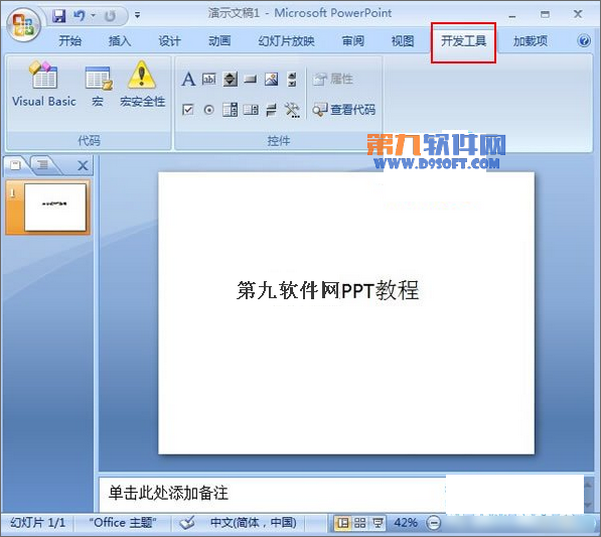Switch to the Slides thumbnail pane tab
The image size is (601, 537).
click(16, 165)
